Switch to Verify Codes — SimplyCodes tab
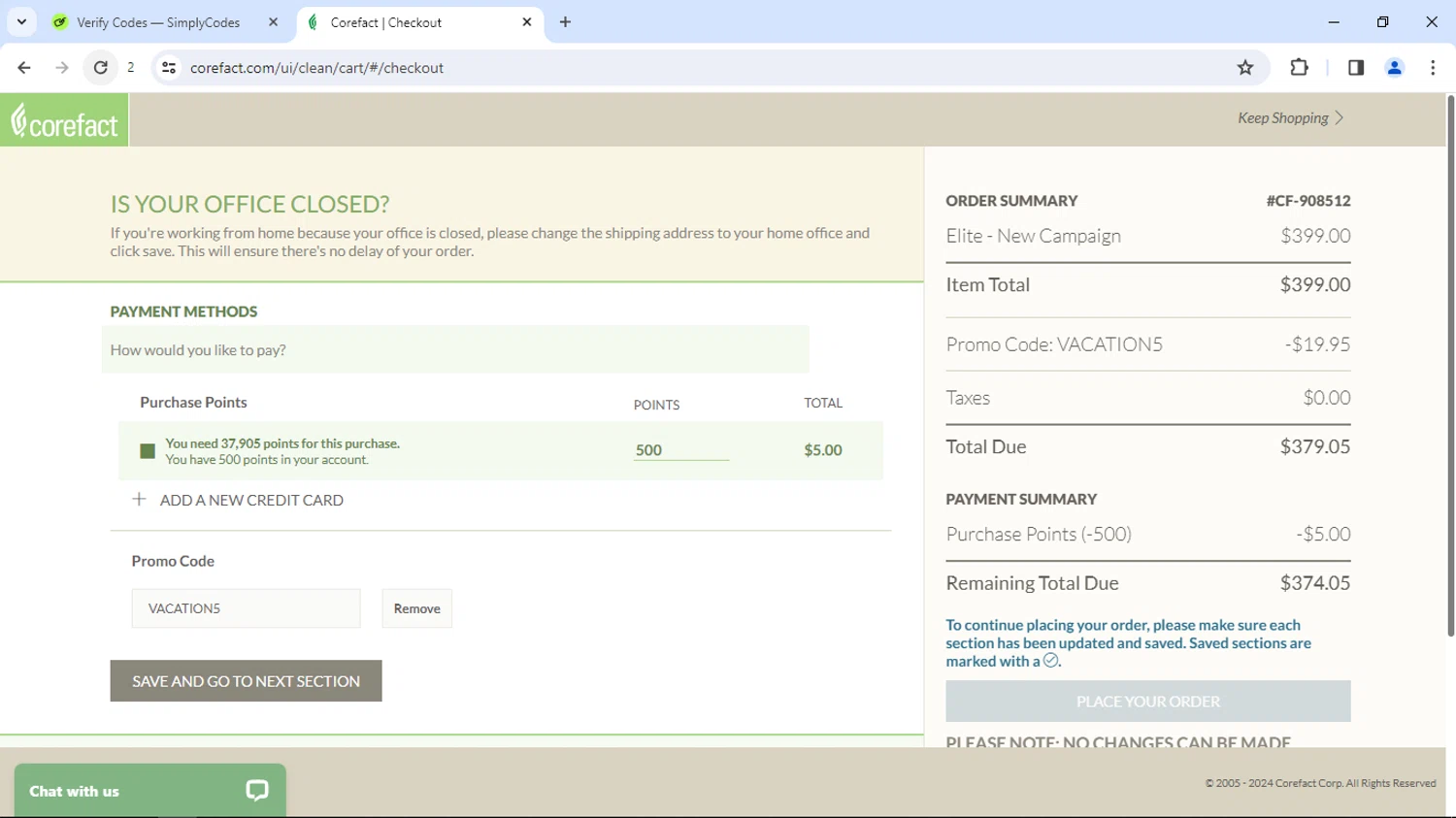This screenshot has width=1456, height=818. tap(157, 22)
